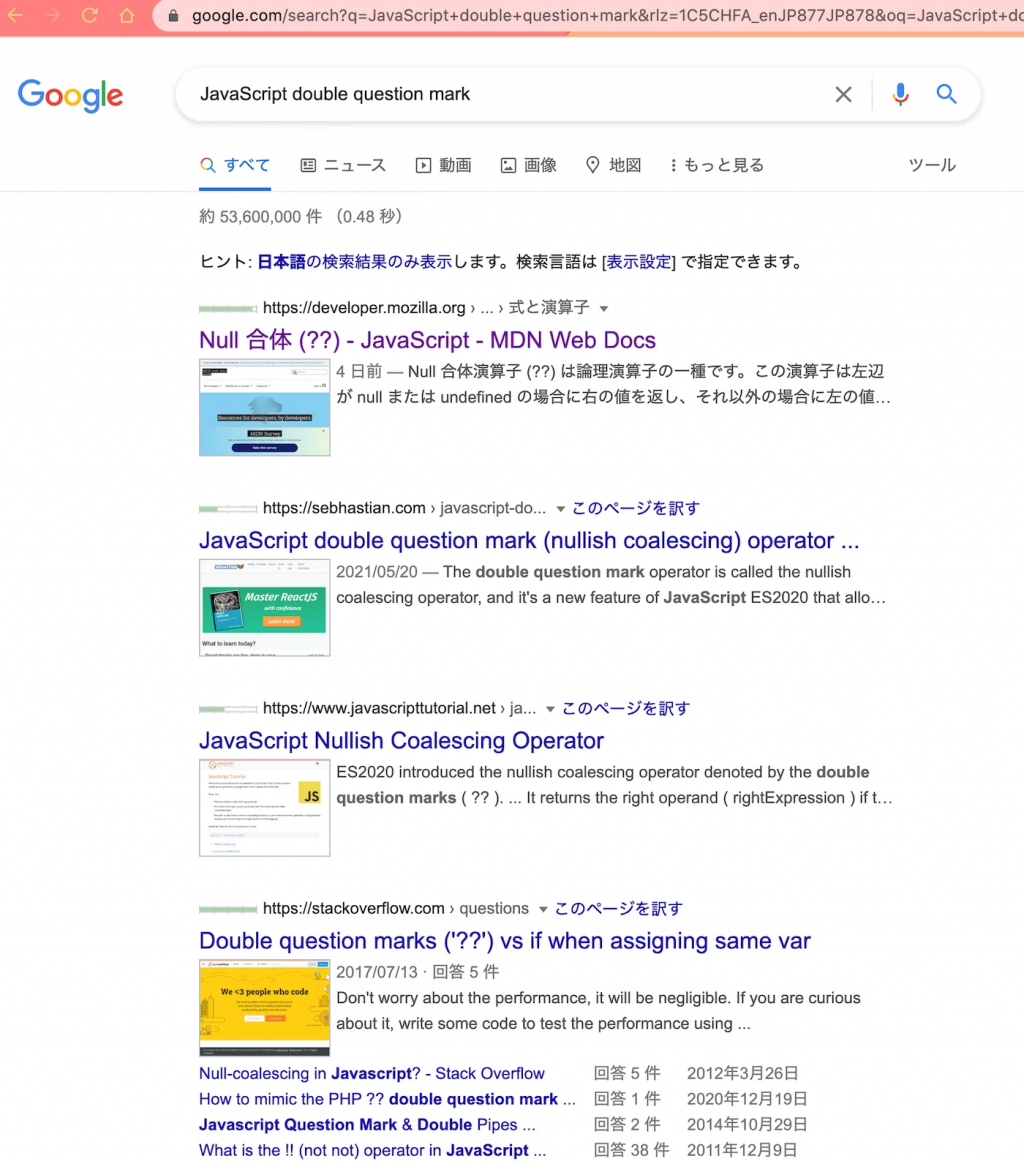Open the ツール tools button
The image size is (1024, 1164).
pos(932,165)
